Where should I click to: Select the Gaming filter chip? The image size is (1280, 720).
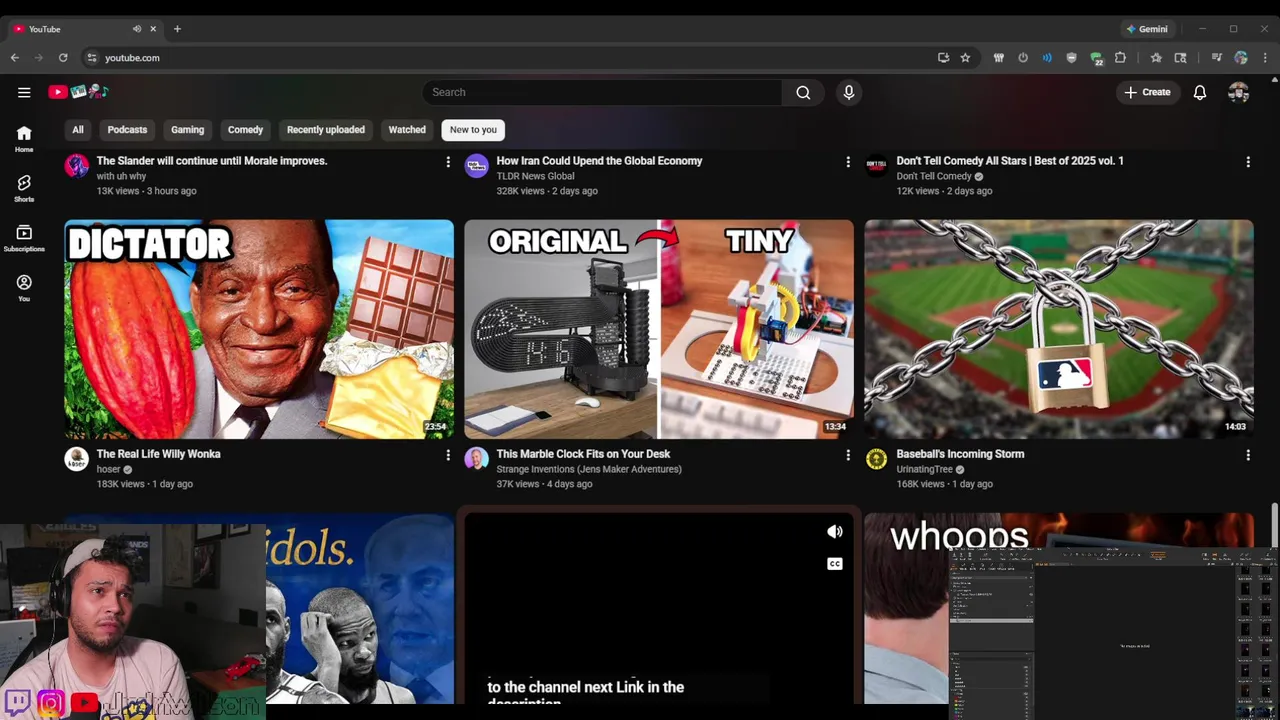pyautogui.click(x=187, y=130)
